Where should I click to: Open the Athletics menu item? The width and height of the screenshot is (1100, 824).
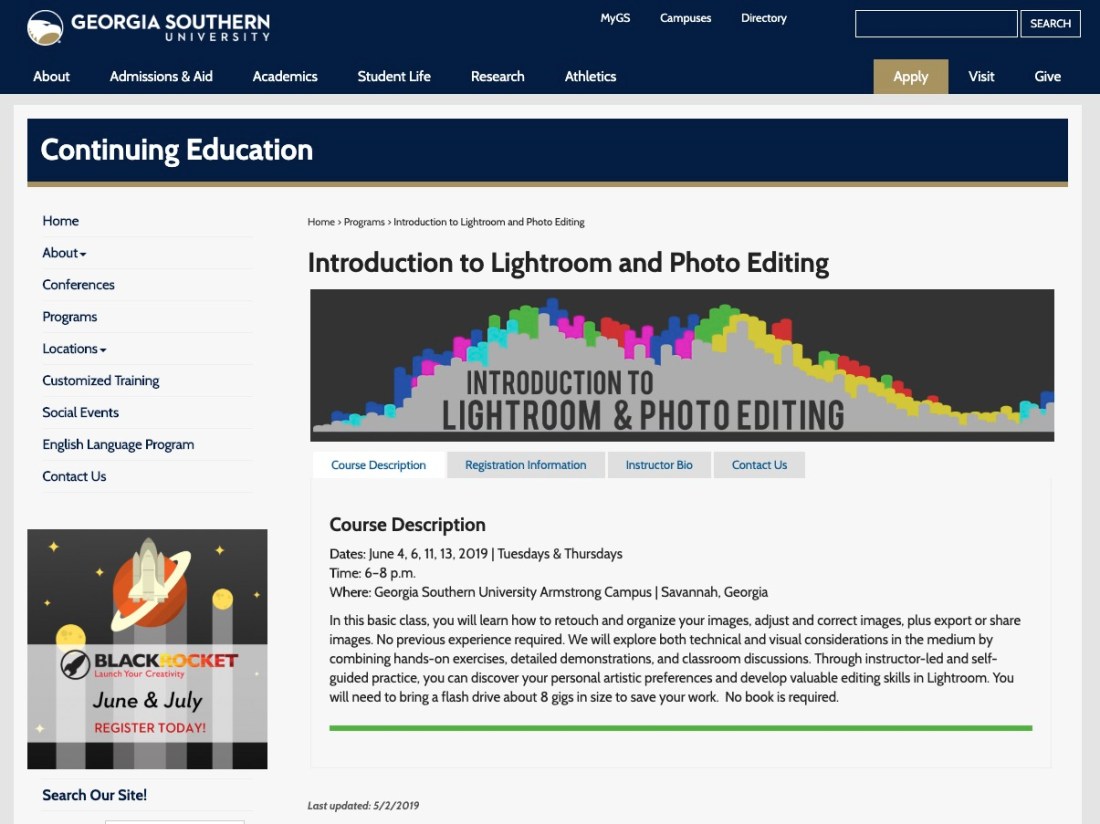(590, 76)
